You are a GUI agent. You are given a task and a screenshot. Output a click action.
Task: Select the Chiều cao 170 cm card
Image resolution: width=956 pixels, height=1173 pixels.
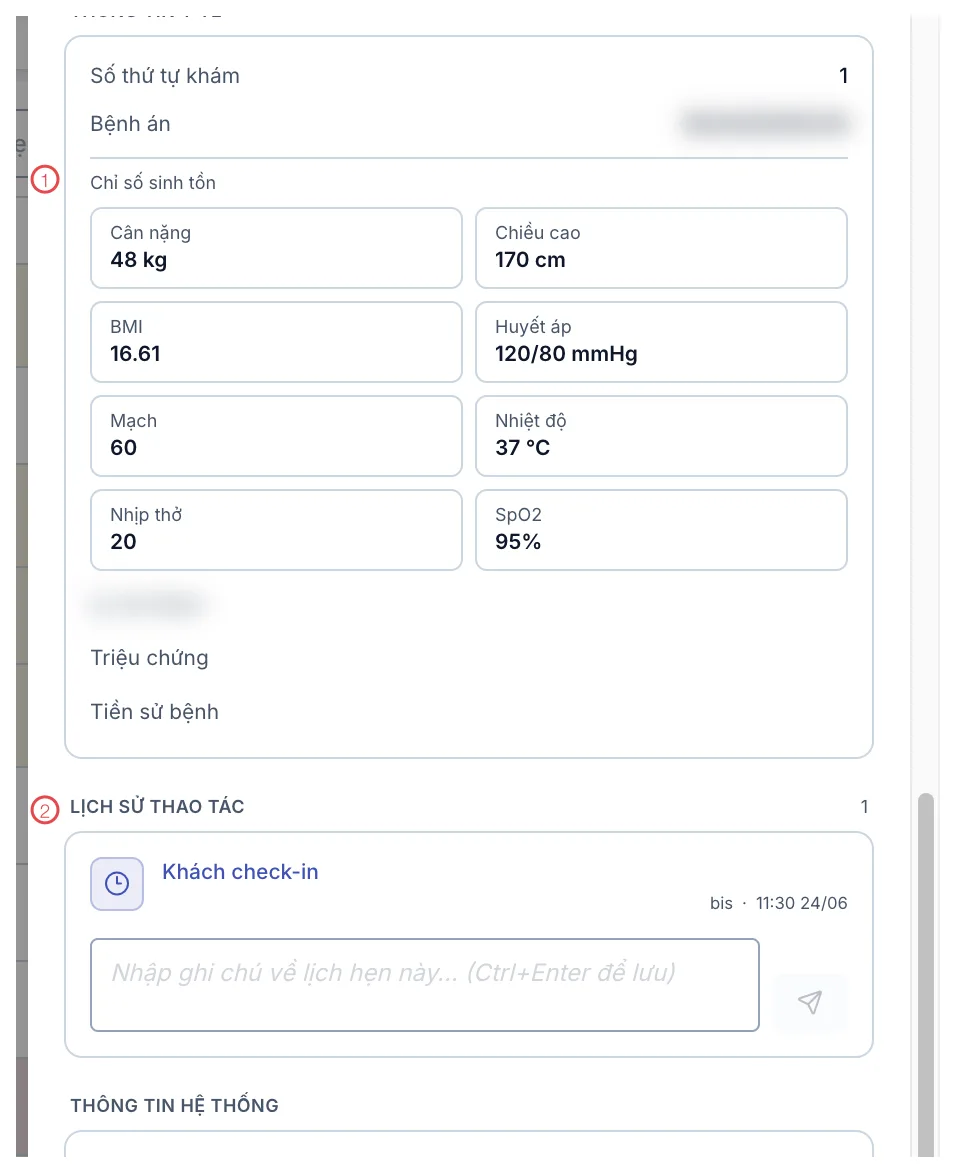click(661, 248)
